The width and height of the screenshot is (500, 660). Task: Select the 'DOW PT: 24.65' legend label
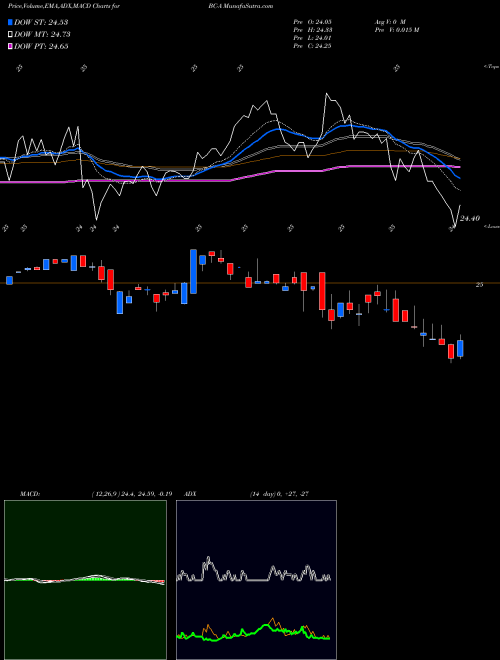pos(41,47)
